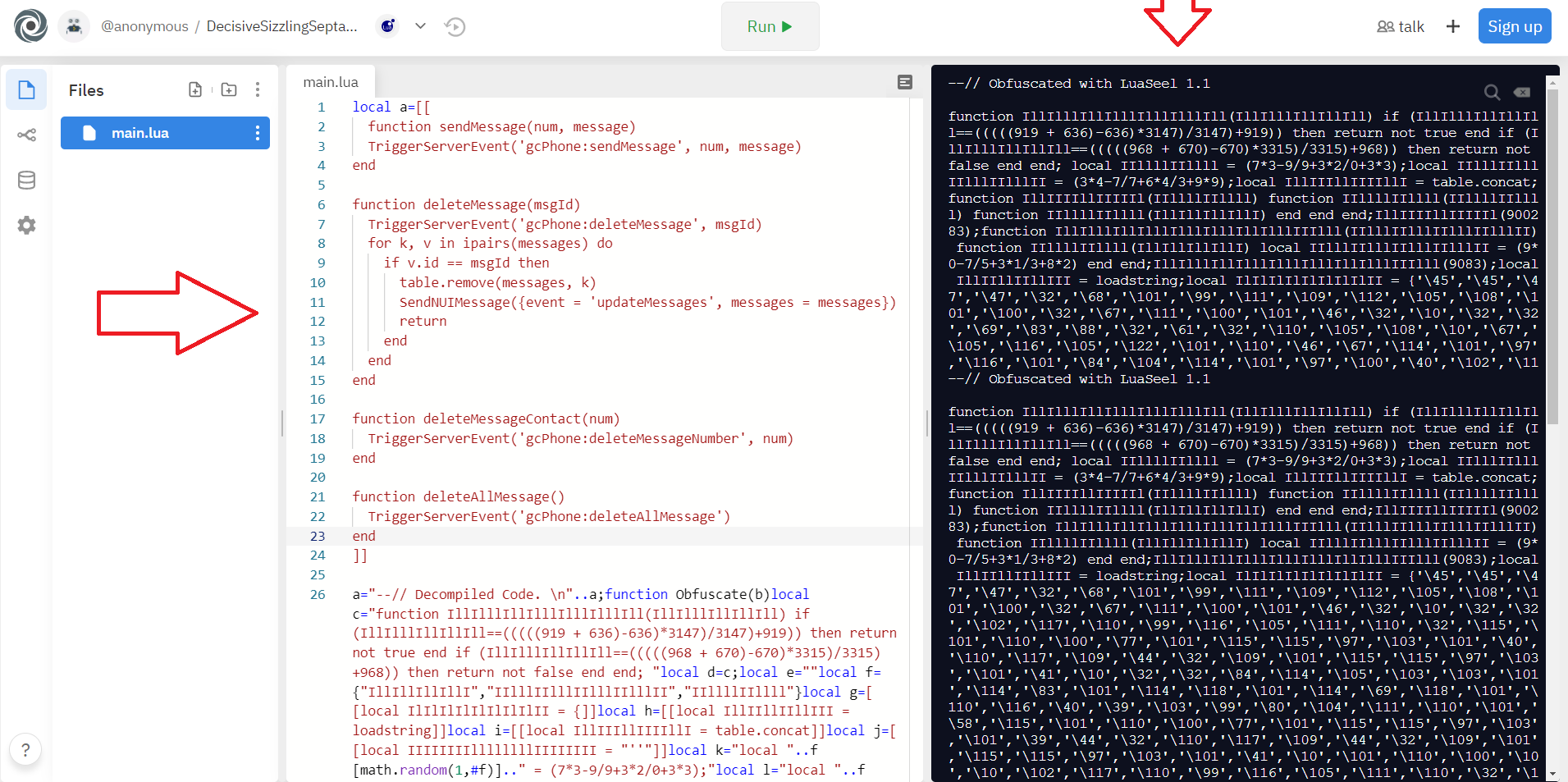Open the DecisiveSizzlingSepta repl name
Viewport: 1568px width, 782px height.
(x=281, y=26)
